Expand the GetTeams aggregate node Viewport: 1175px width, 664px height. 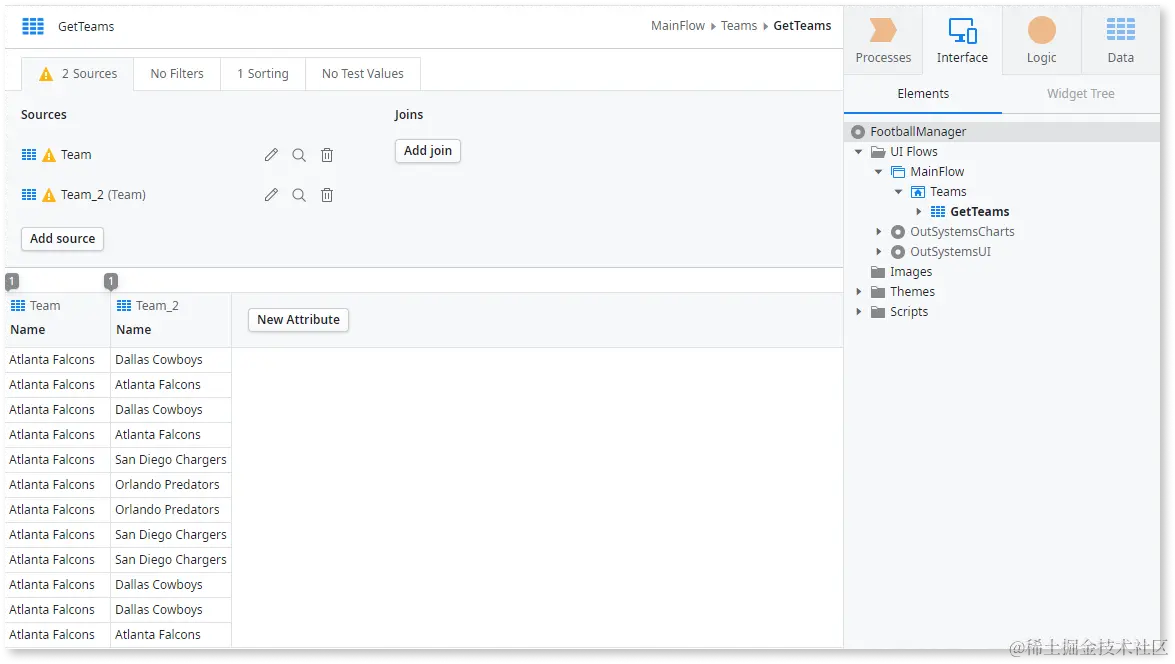click(919, 212)
